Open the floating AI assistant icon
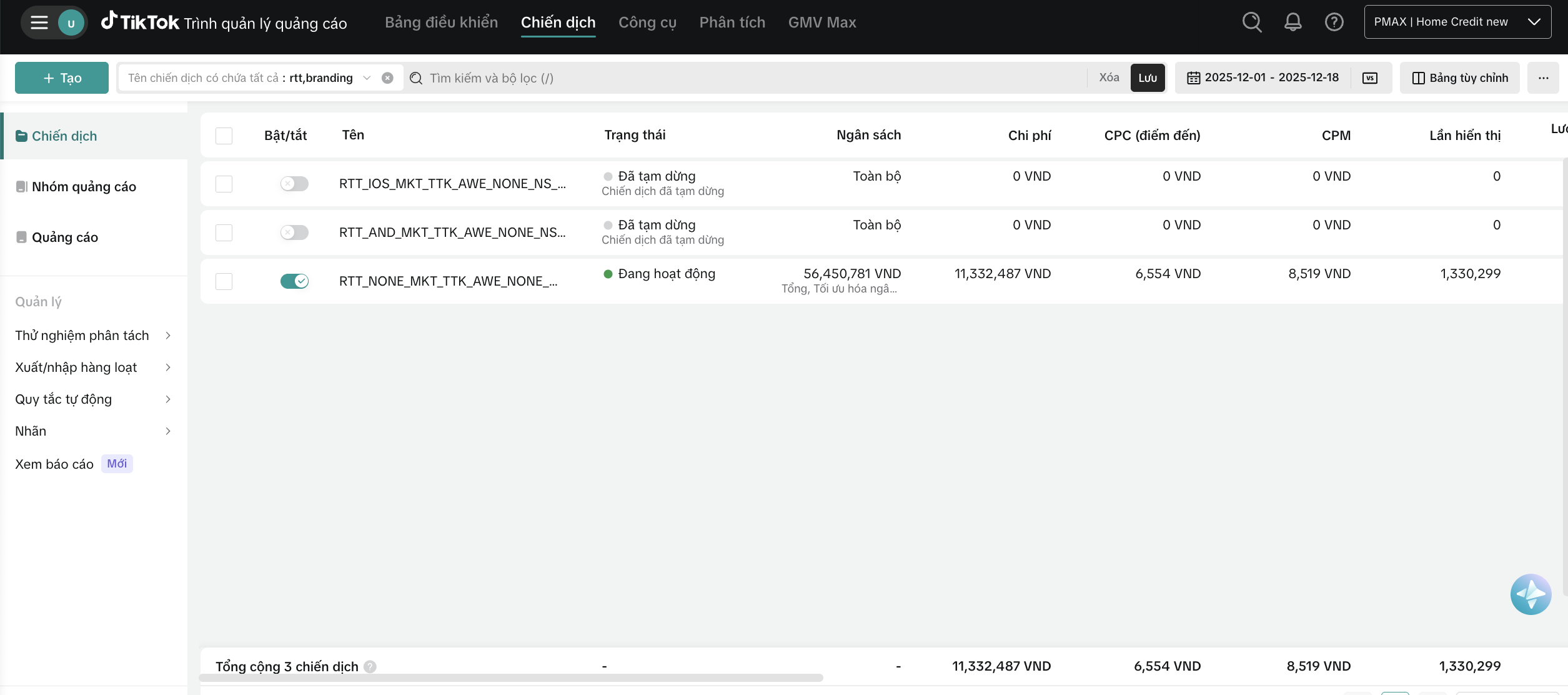Screen dimensions: 1568x695 tap(1530, 594)
